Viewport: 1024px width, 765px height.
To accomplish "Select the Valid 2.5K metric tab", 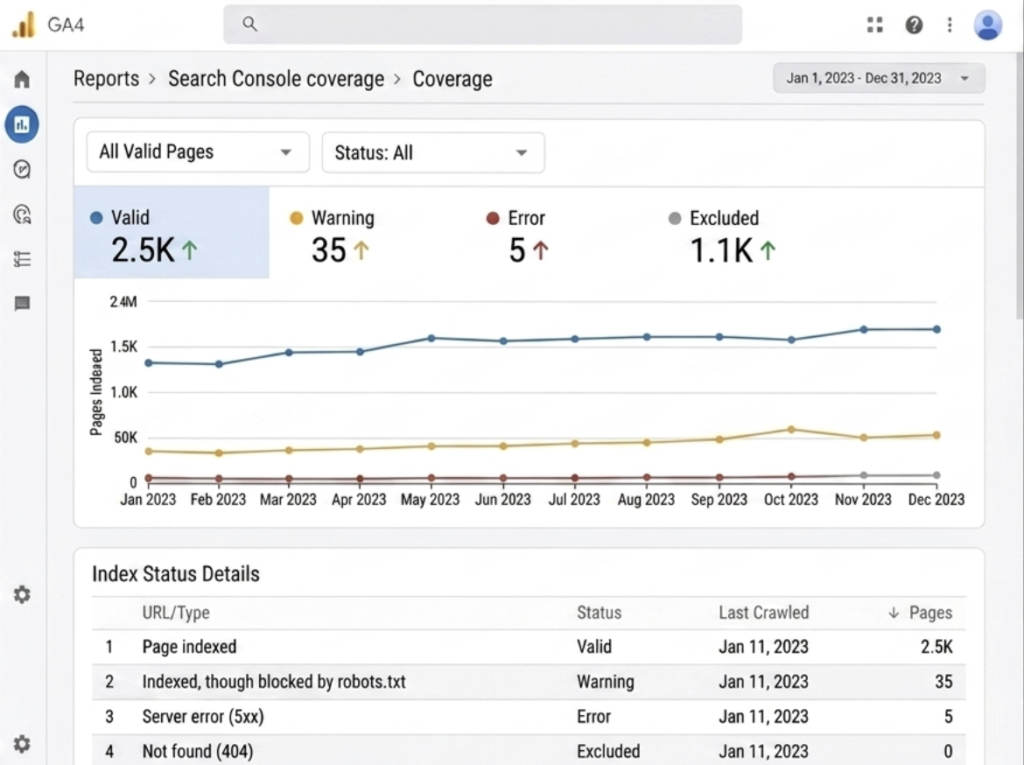I will coord(172,233).
